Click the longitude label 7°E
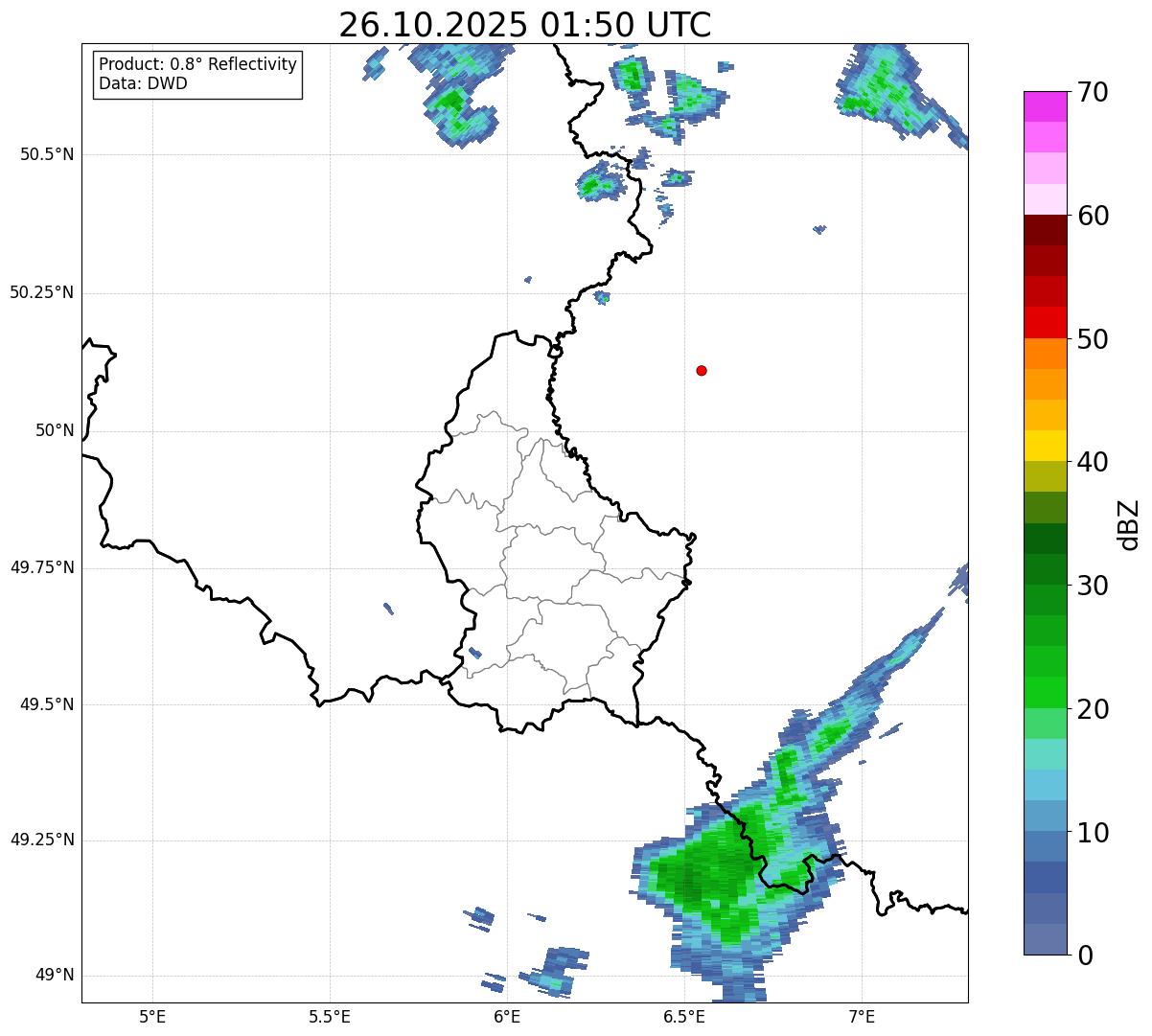Image resolution: width=1152 pixels, height=1036 pixels. tap(862, 1016)
